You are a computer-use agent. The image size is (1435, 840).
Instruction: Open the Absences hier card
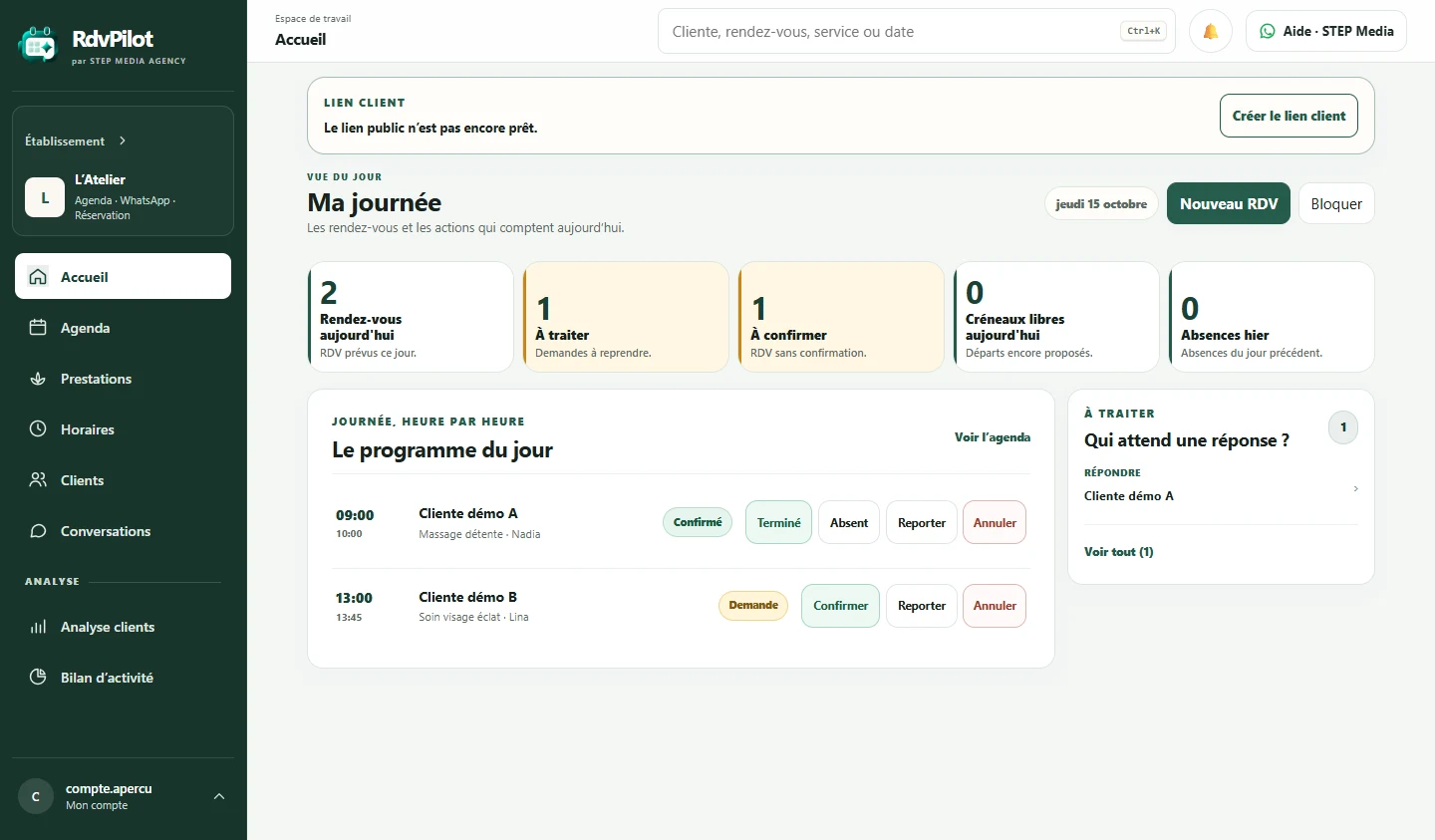[1272, 317]
